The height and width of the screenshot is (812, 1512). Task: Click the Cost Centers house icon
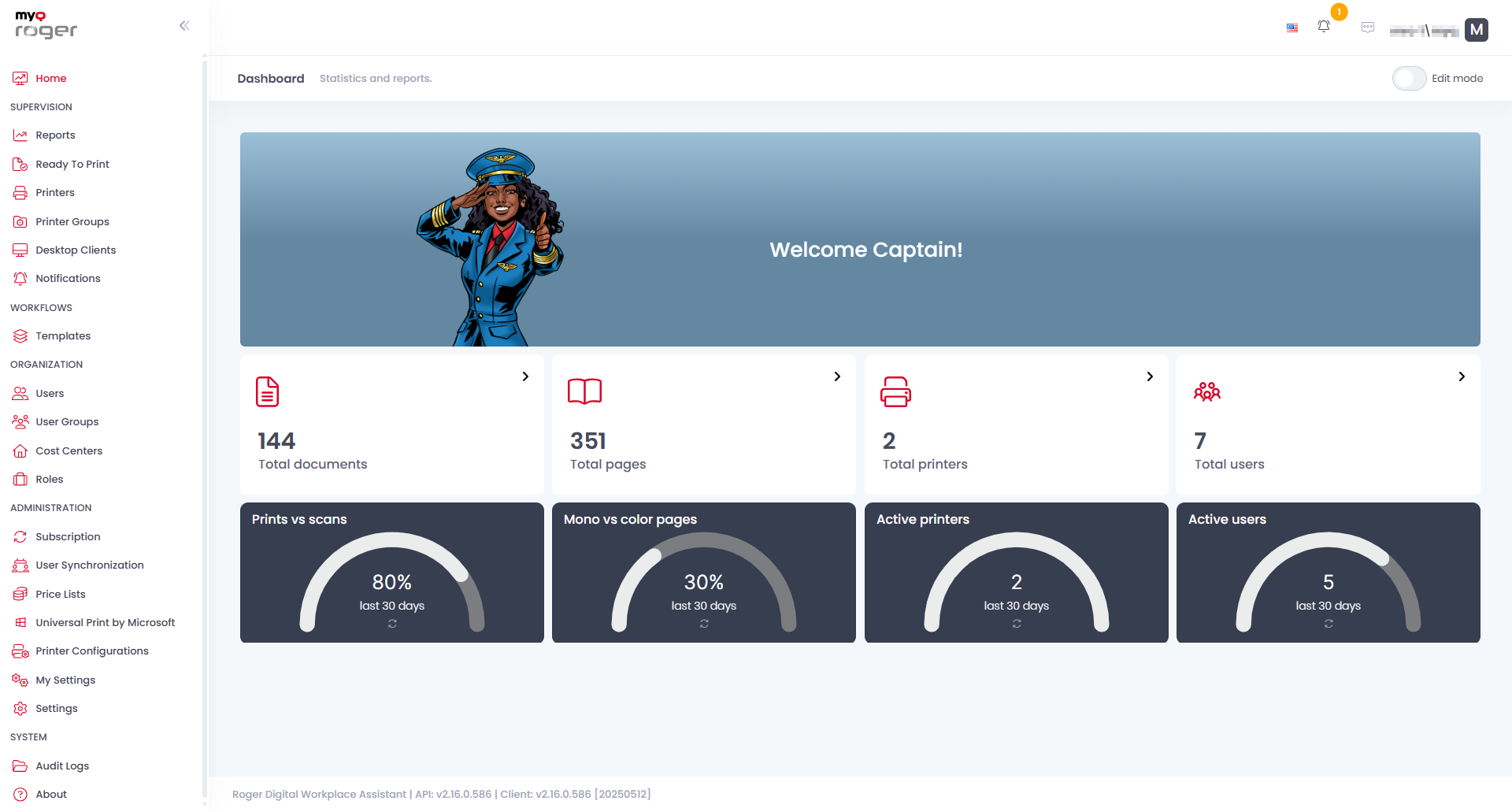tap(20, 450)
